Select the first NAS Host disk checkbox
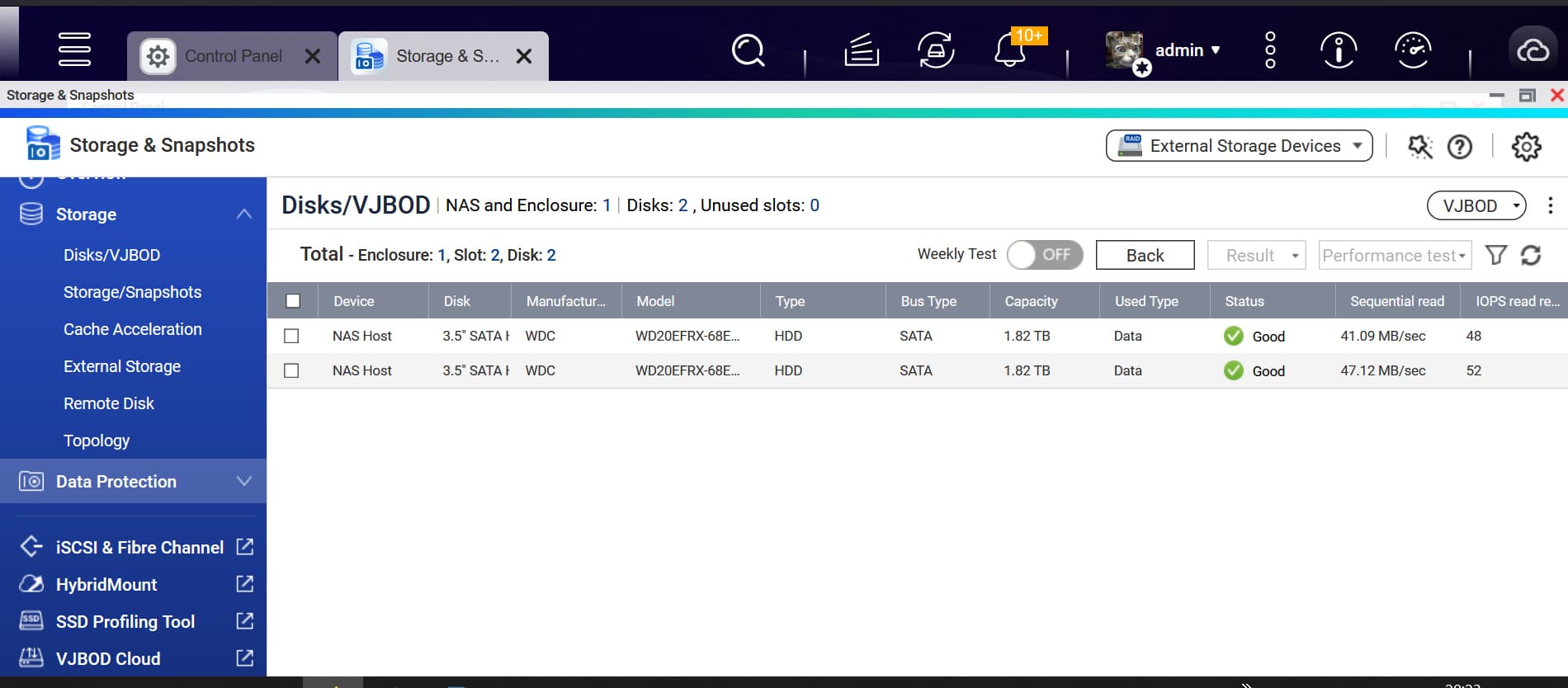This screenshot has width=1568, height=688. [291, 337]
